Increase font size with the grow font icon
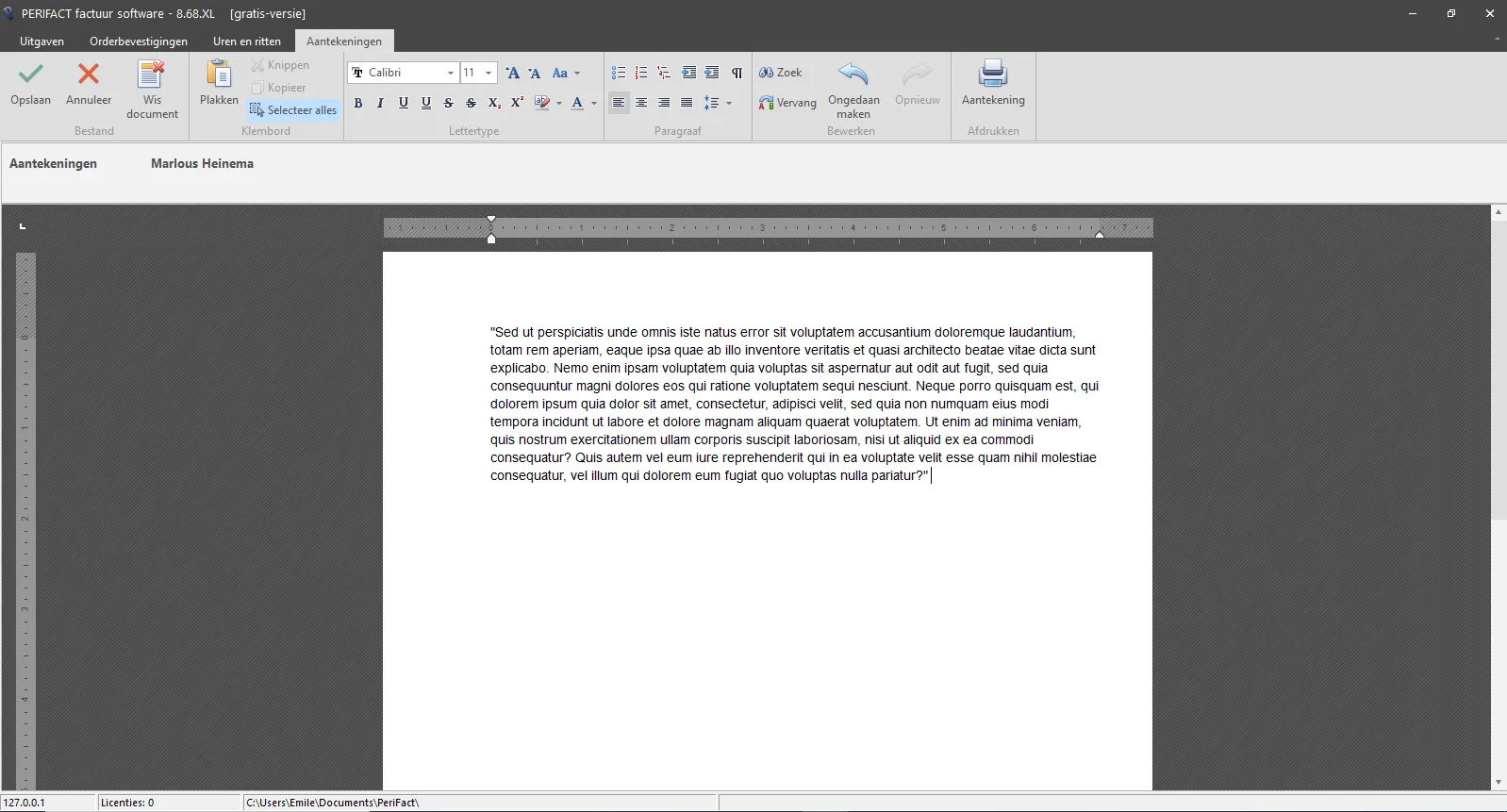 click(x=512, y=73)
